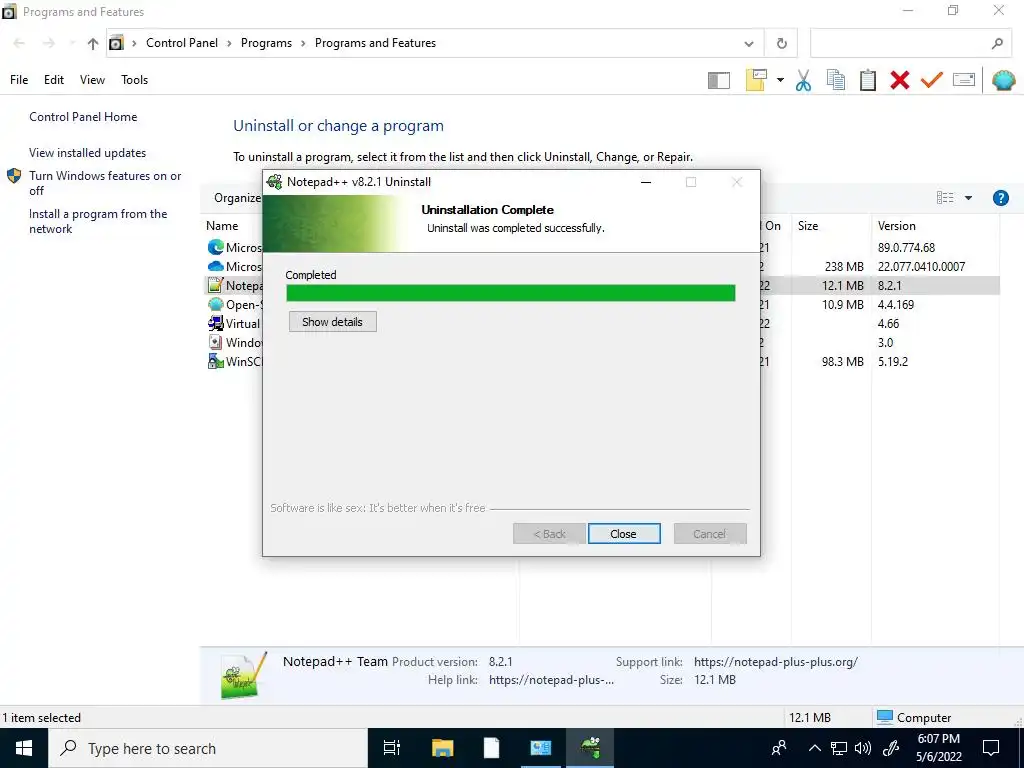Select the Open-Shell row icon
The image size is (1024, 768).
click(x=216, y=304)
